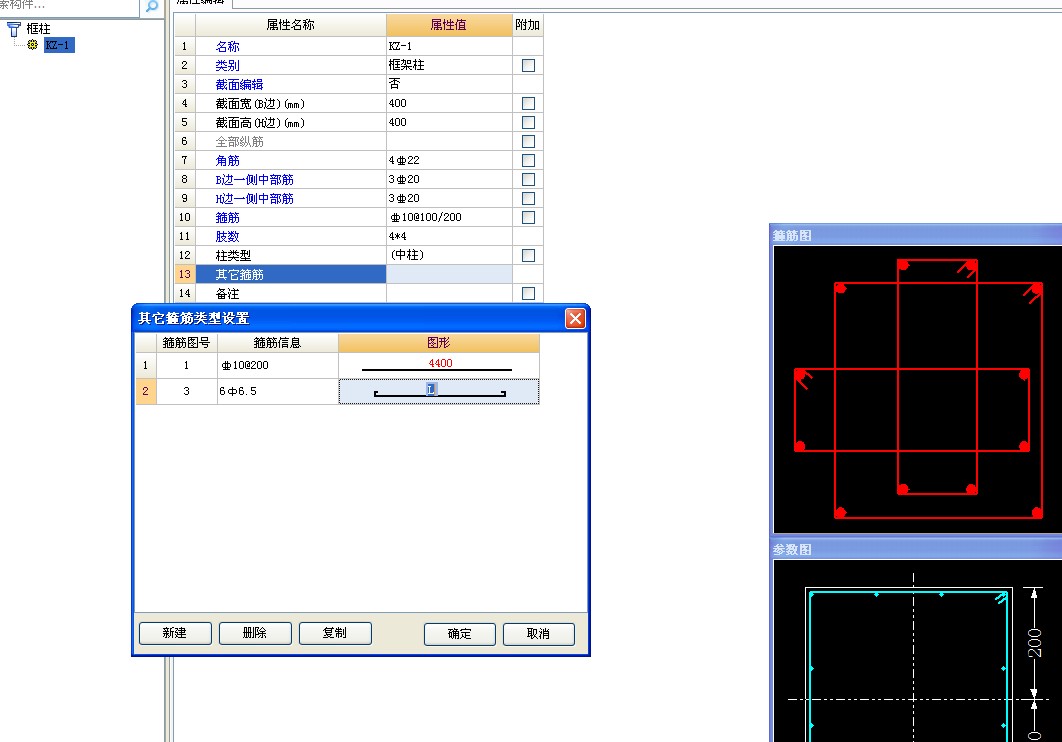Confirm with the 确定 button

459,634
